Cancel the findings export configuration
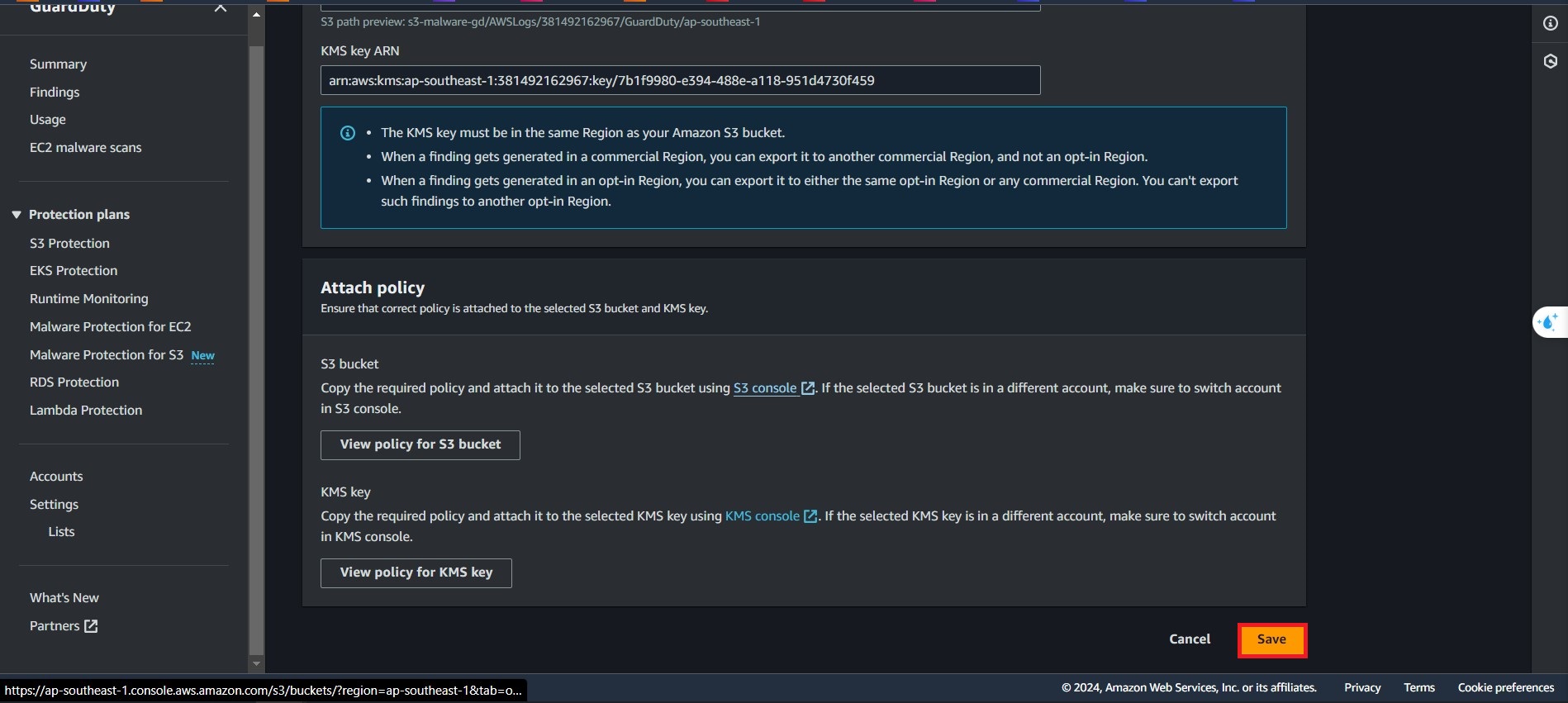This screenshot has height=703, width=1568. [x=1189, y=639]
